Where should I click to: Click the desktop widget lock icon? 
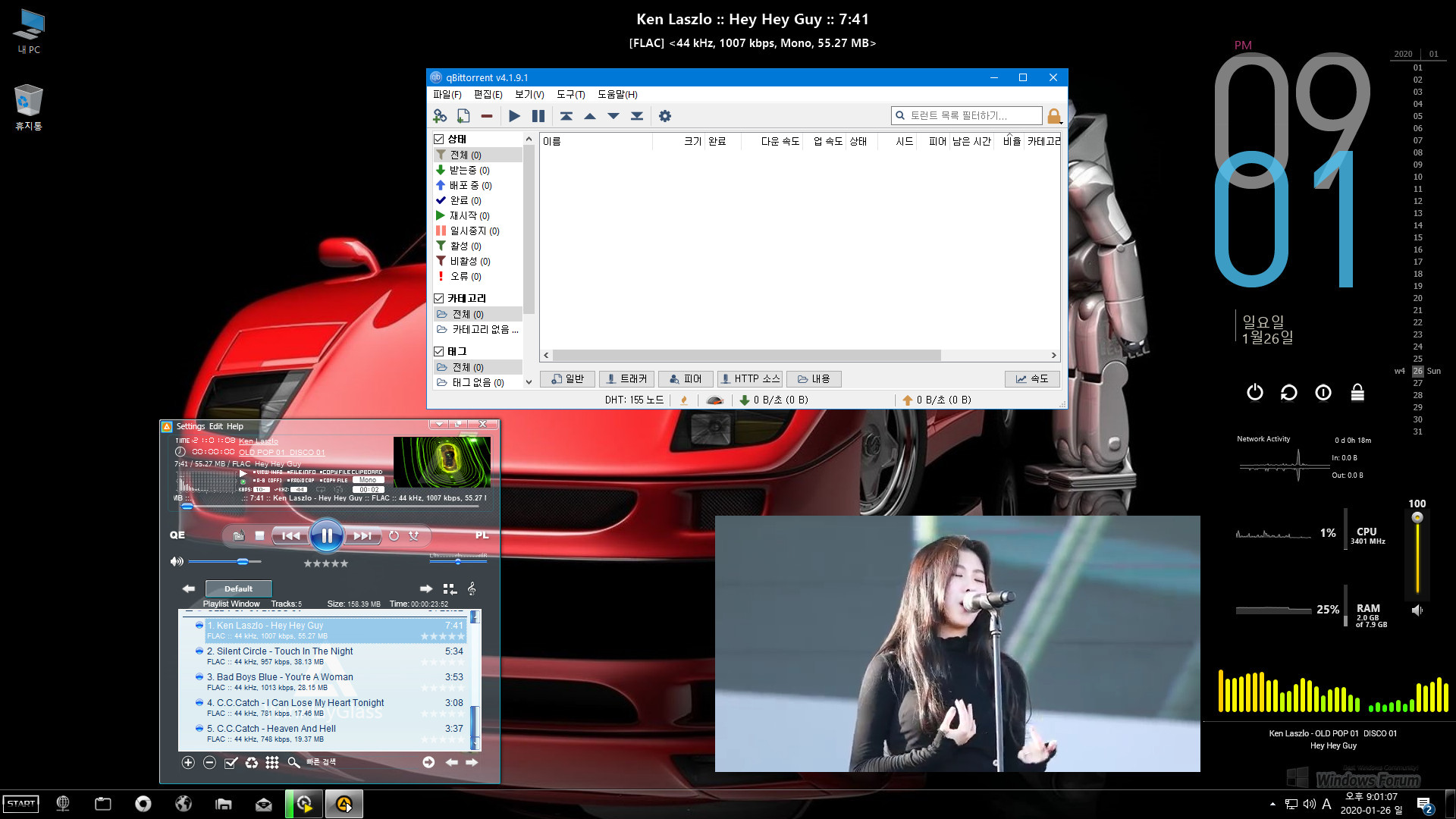pyautogui.click(x=1357, y=392)
